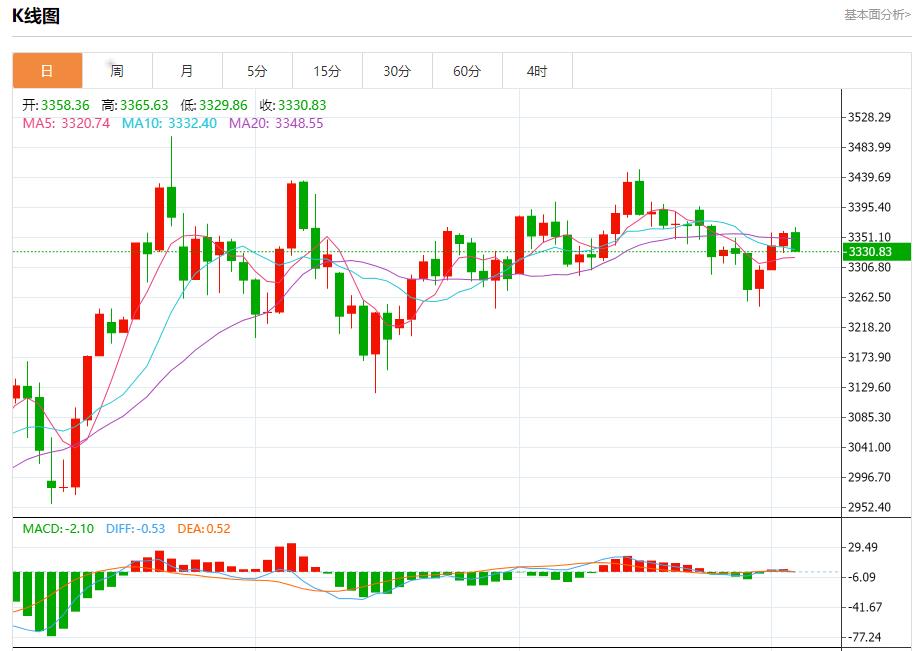Click the DEA: 0.52 label

[x=203, y=528]
